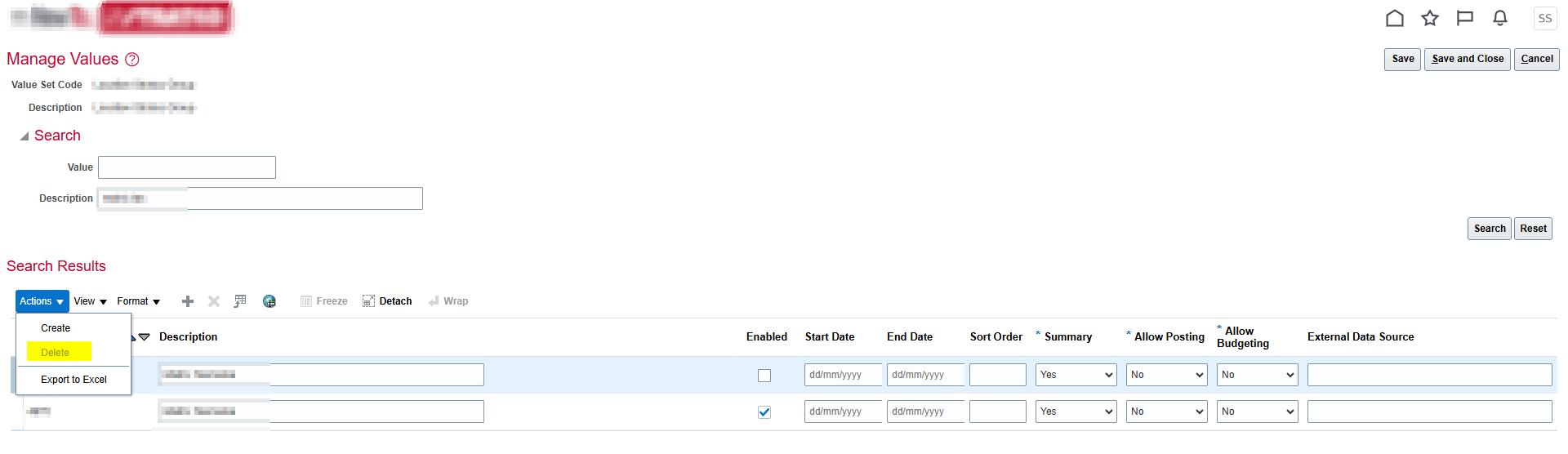Viewport: 1568px width, 454px height.
Task: Focus first row External Data Source field
Action: 1430,375
